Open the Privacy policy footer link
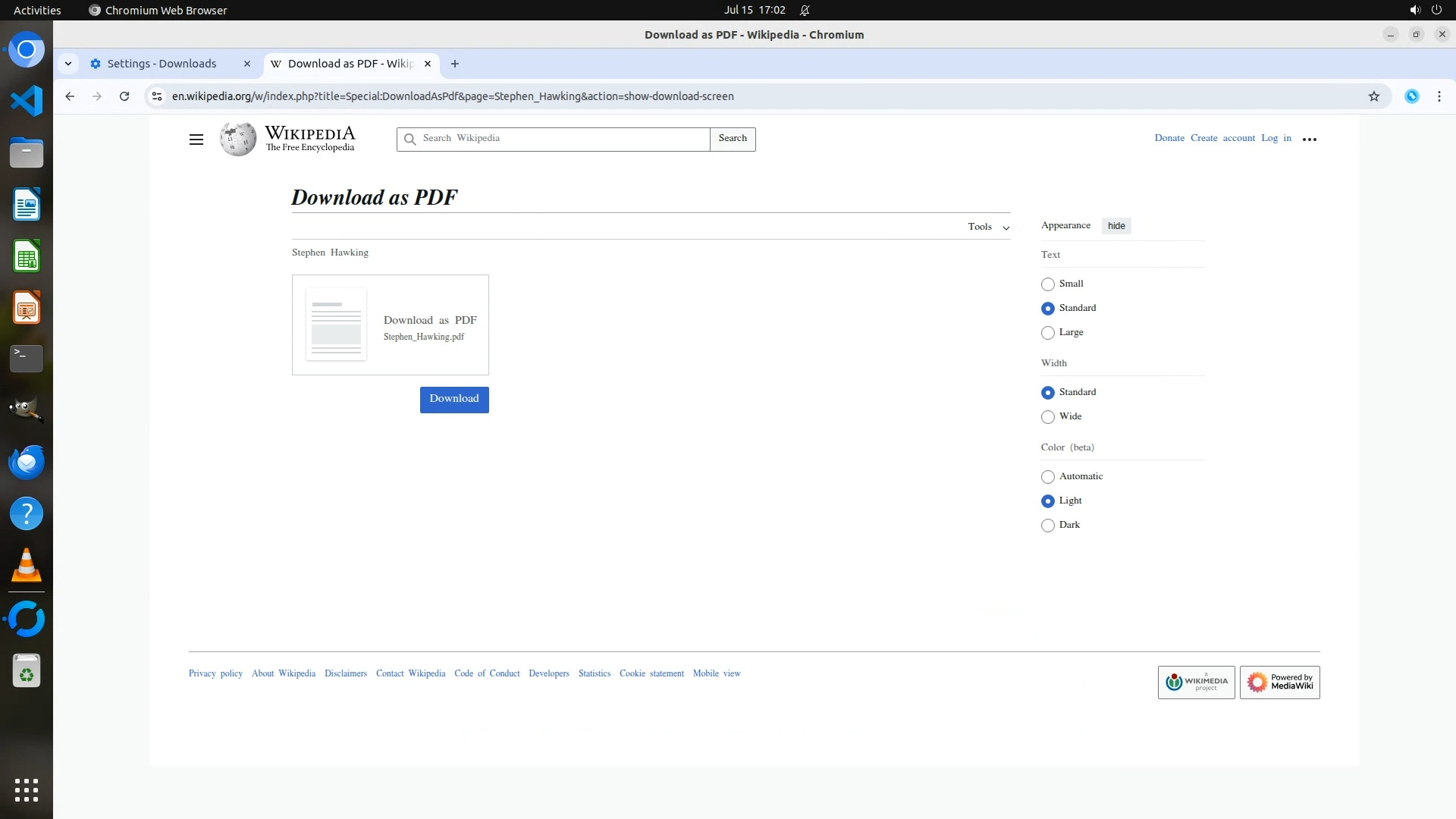Image resolution: width=1456 pixels, height=819 pixels. pyautogui.click(x=215, y=673)
